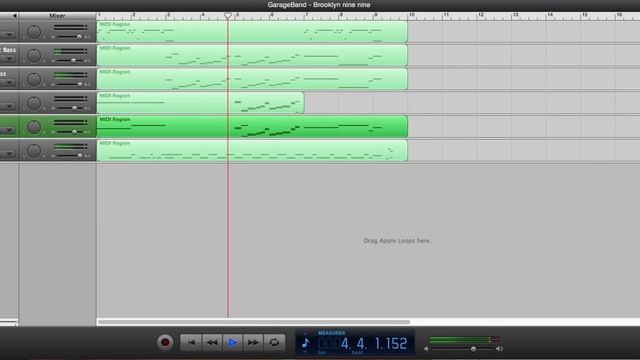Open the ss track dropdown arrow
Viewport: 640px width, 360px height.
9,82
